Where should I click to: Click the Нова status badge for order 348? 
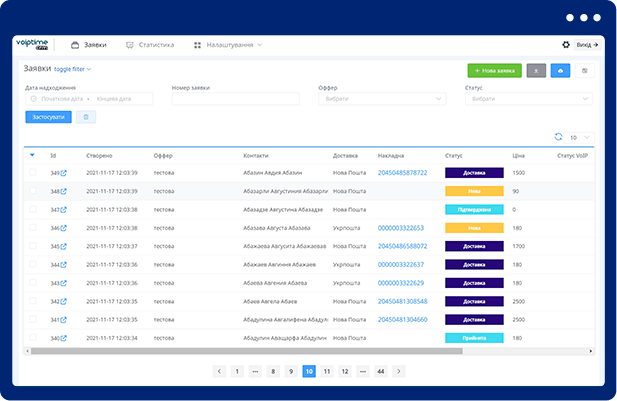click(474, 191)
